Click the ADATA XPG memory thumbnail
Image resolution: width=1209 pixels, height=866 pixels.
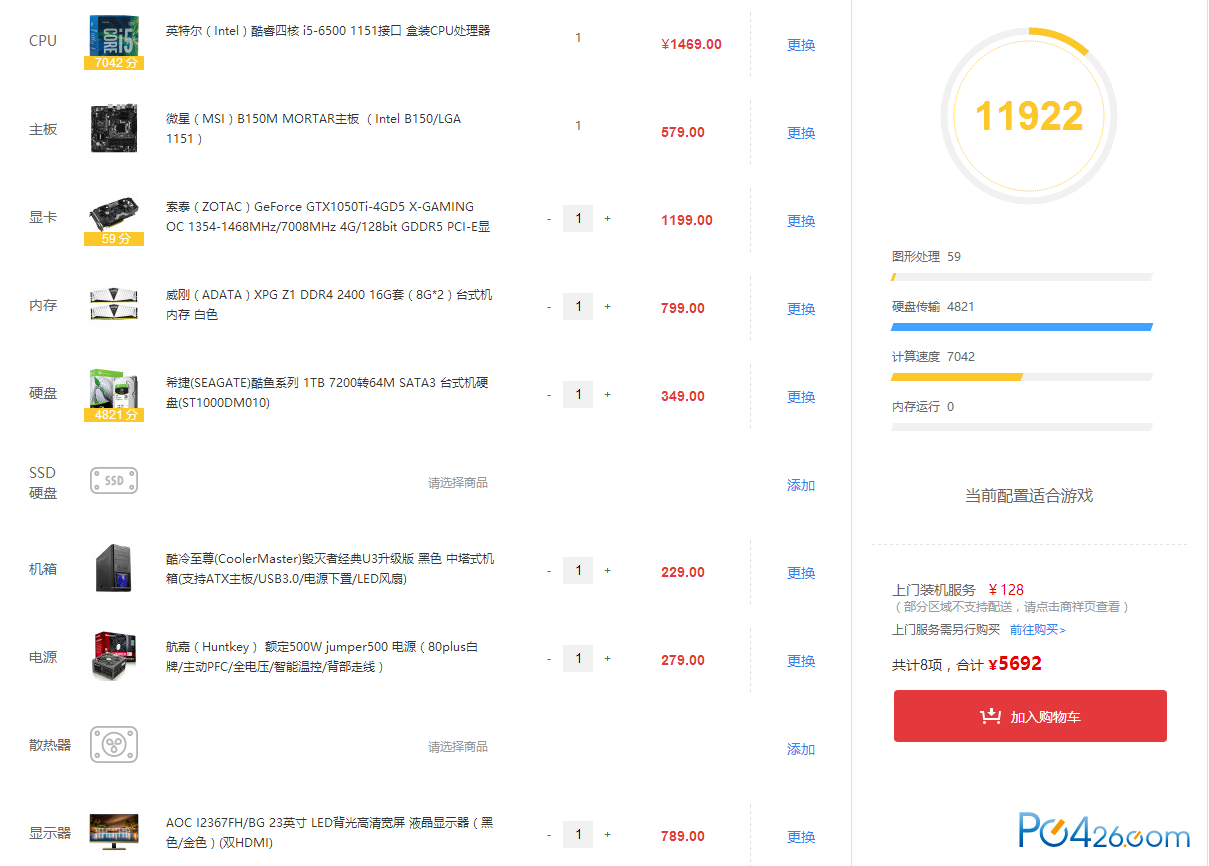tap(114, 305)
